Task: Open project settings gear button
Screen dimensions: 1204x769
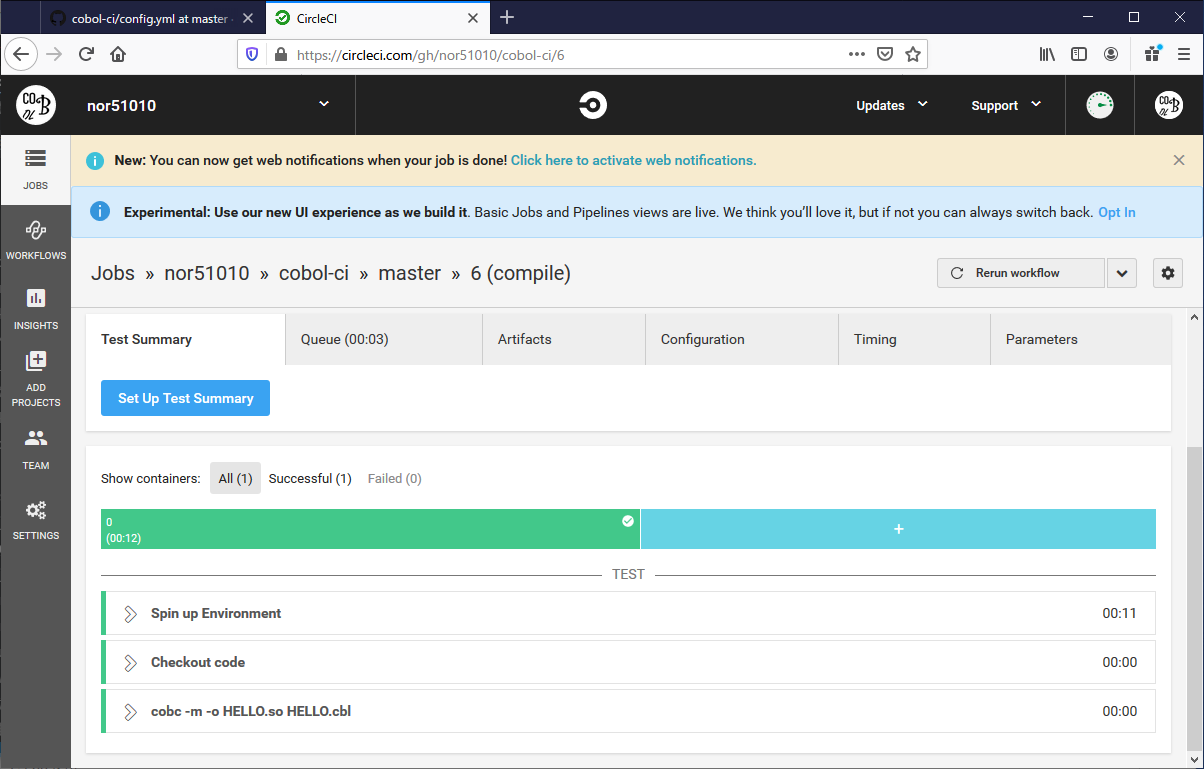Action: coord(1168,273)
